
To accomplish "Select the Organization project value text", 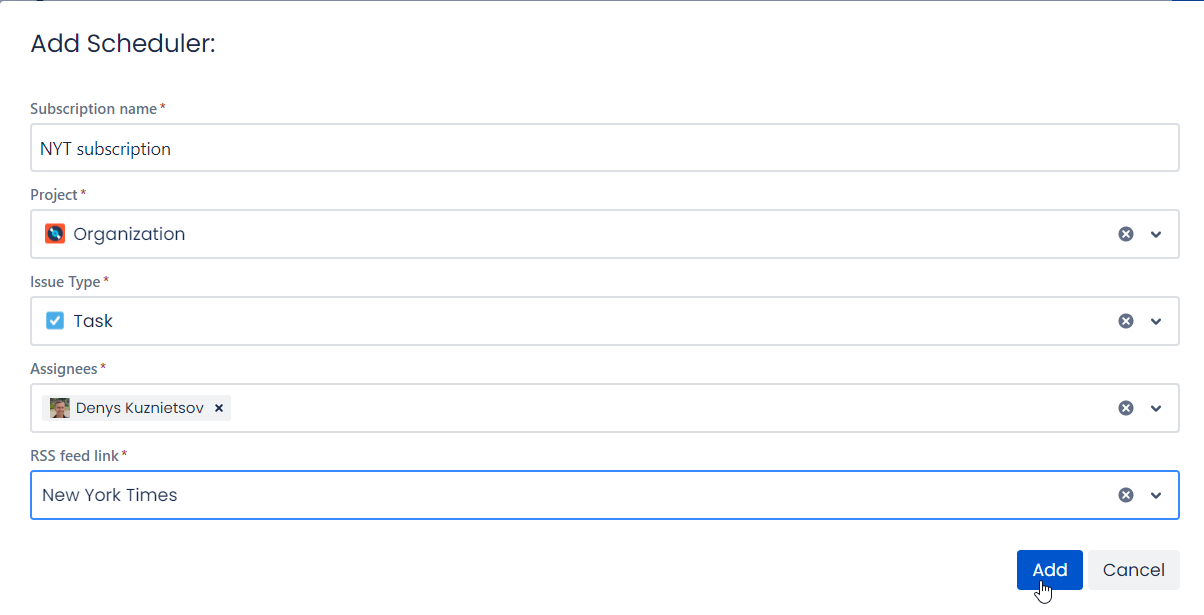I will [x=129, y=234].
